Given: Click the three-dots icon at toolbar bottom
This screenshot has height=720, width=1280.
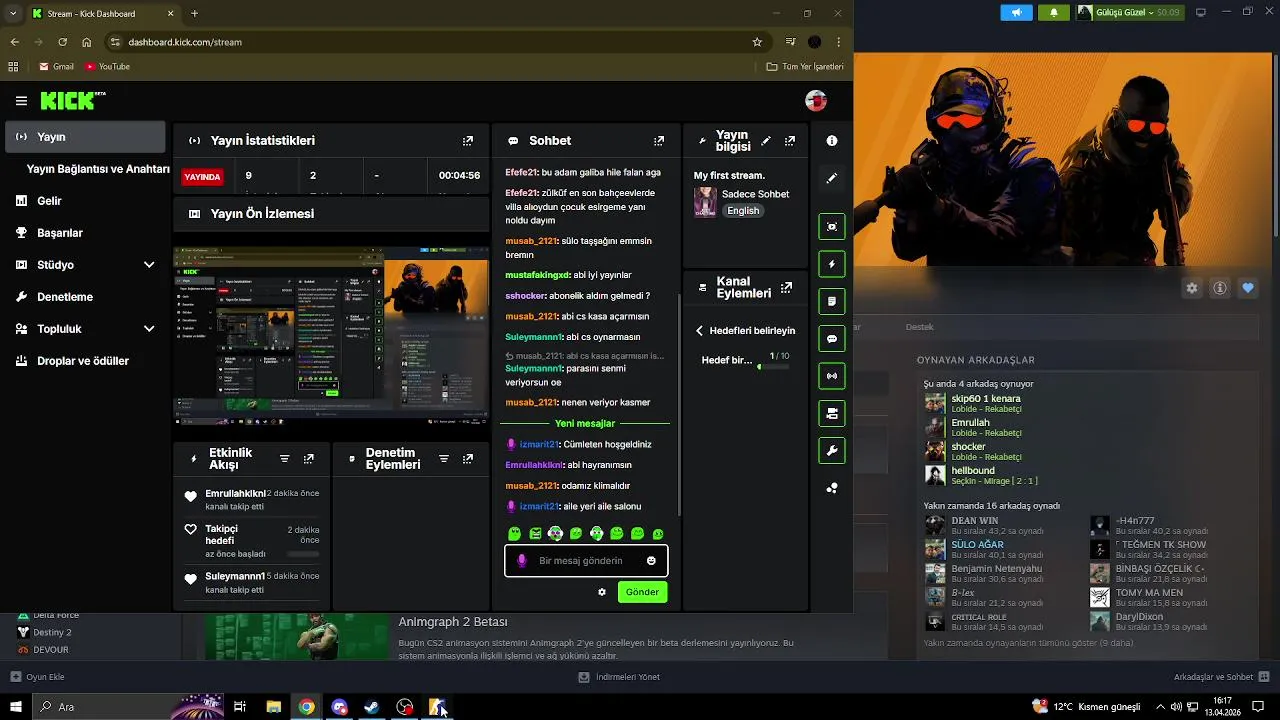Looking at the screenshot, I should coord(831,488).
